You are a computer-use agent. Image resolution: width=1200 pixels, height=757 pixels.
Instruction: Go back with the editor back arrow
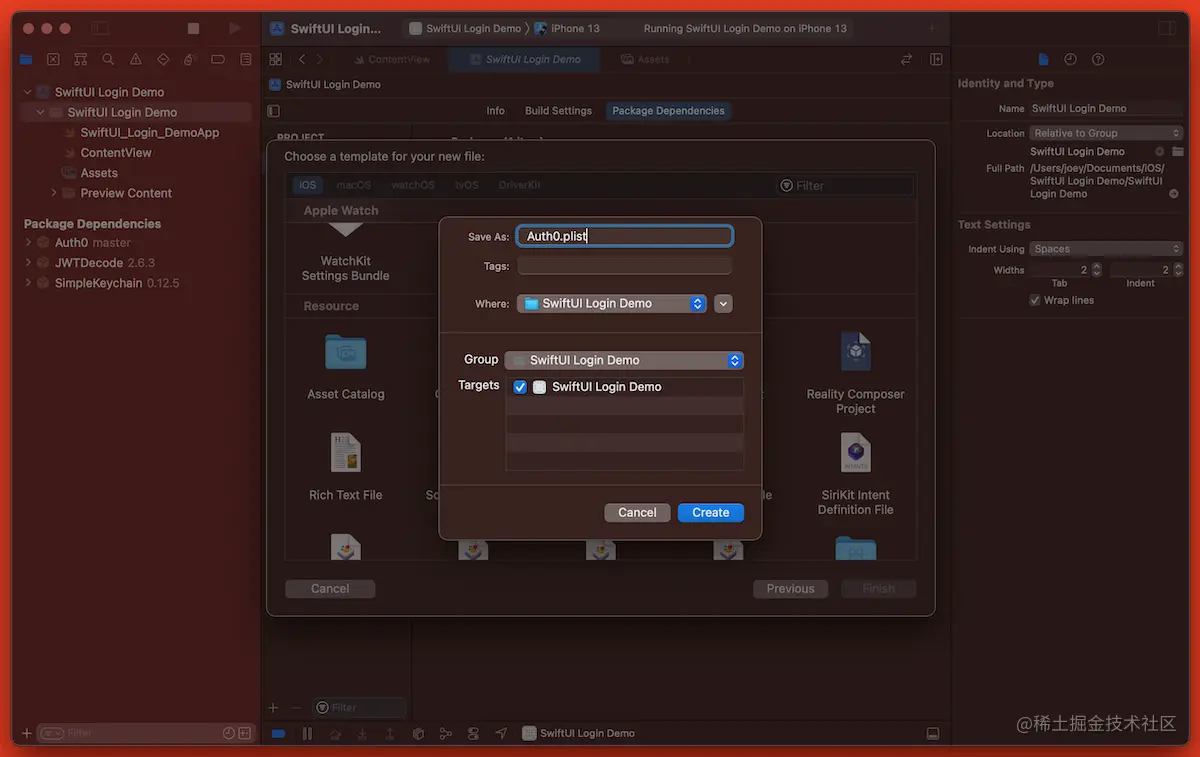click(303, 60)
